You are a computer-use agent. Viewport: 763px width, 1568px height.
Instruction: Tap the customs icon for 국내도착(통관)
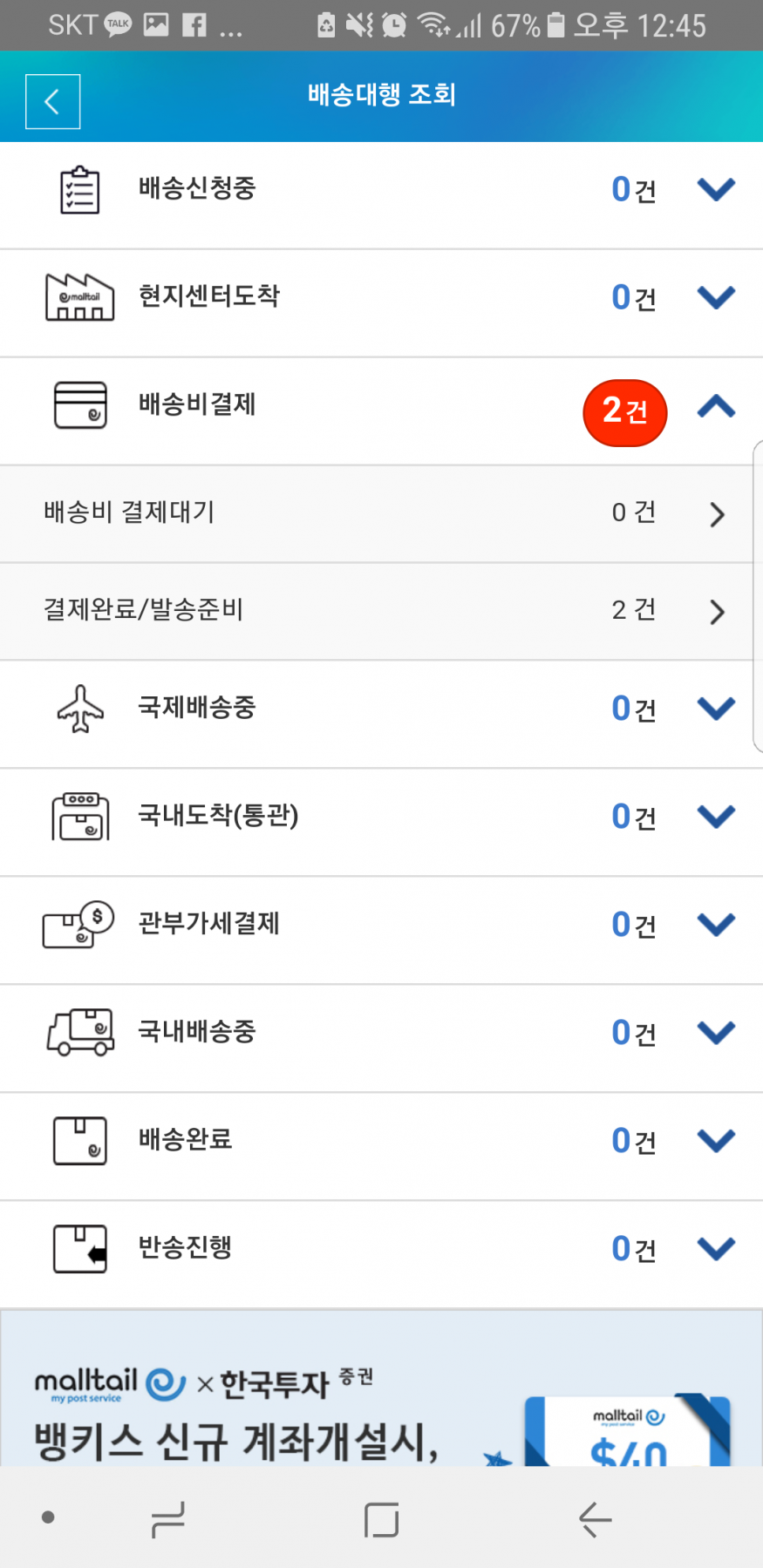tap(80, 817)
